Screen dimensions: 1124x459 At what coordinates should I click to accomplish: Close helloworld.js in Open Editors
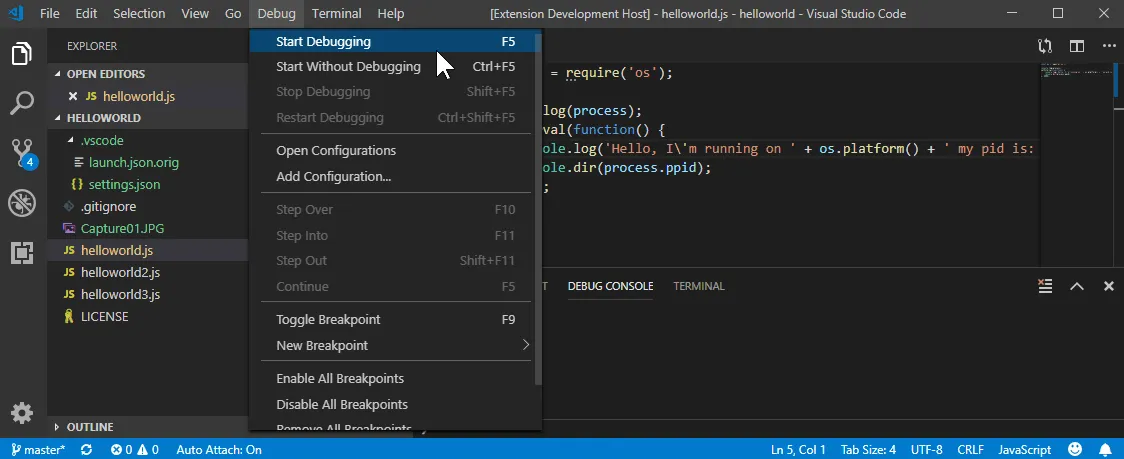72,96
